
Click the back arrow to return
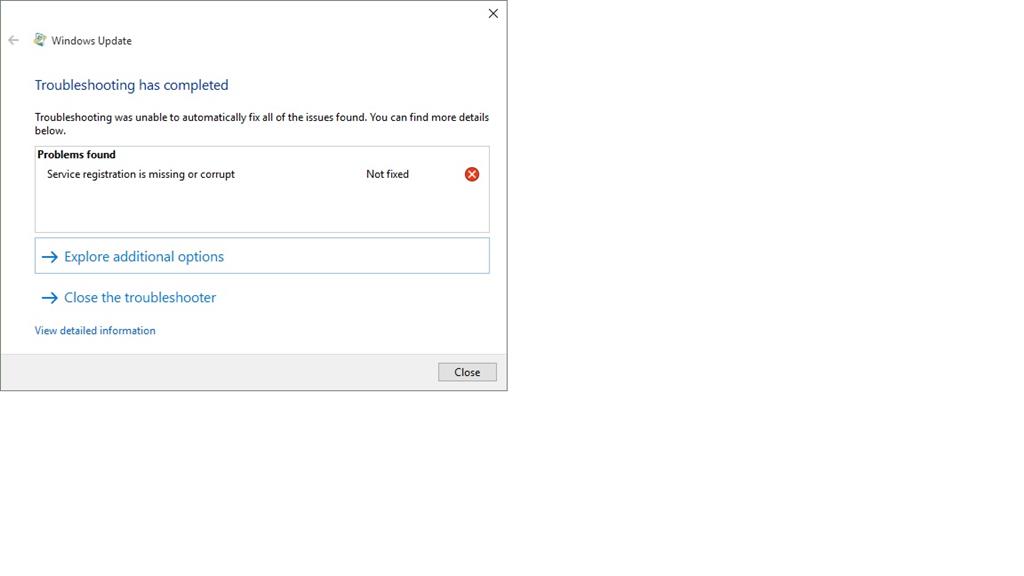[13, 39]
